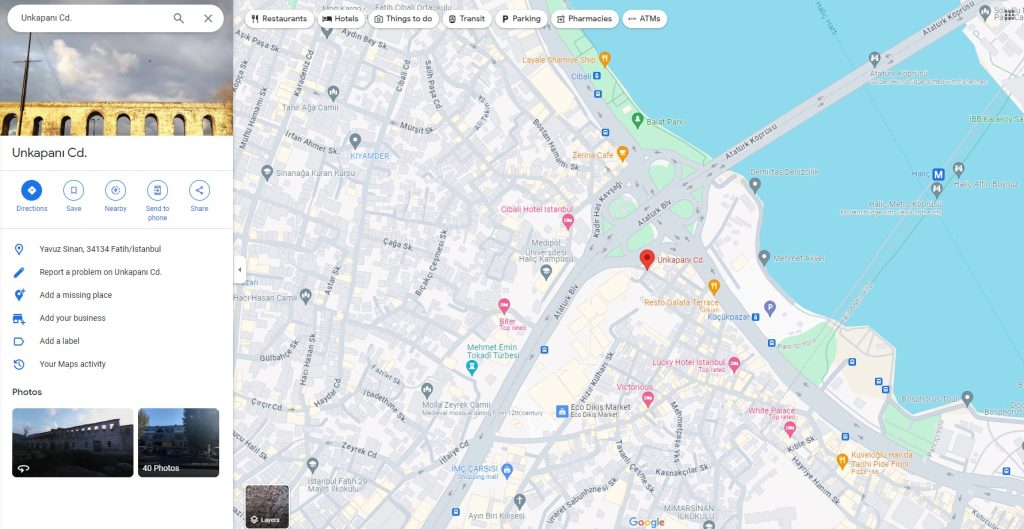Click the search magnifier icon

point(178,18)
